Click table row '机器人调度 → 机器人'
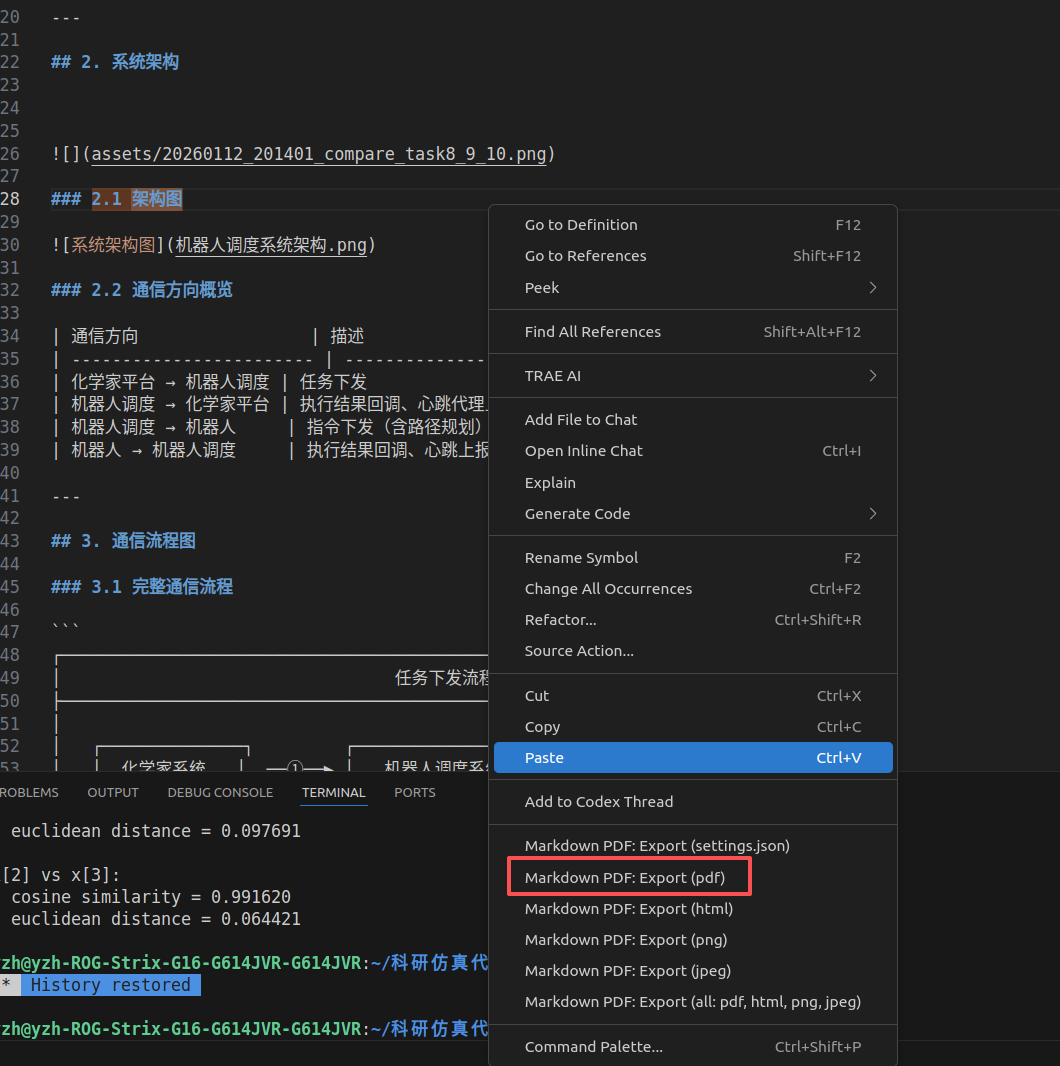The image size is (1060, 1066). (x=154, y=428)
